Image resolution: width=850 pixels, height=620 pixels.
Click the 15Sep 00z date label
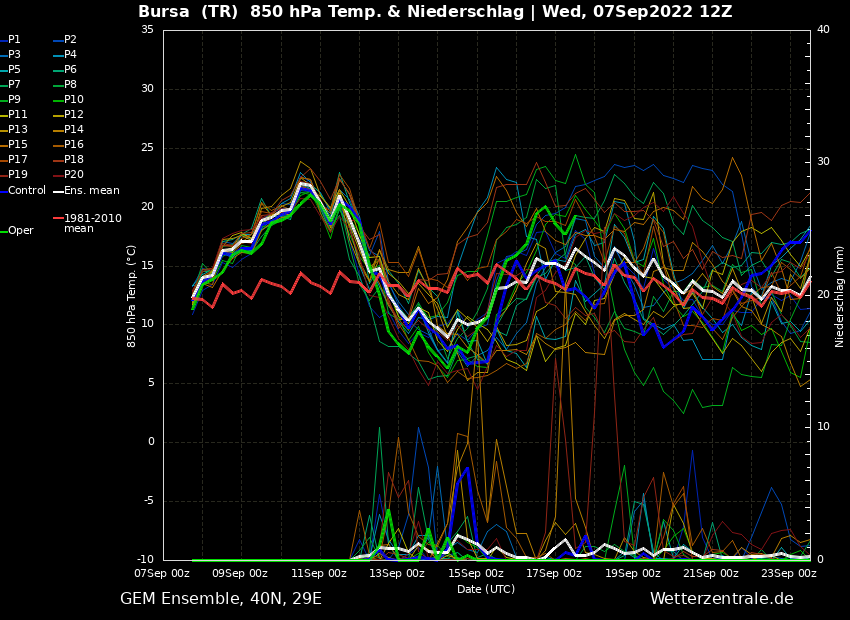click(476, 573)
